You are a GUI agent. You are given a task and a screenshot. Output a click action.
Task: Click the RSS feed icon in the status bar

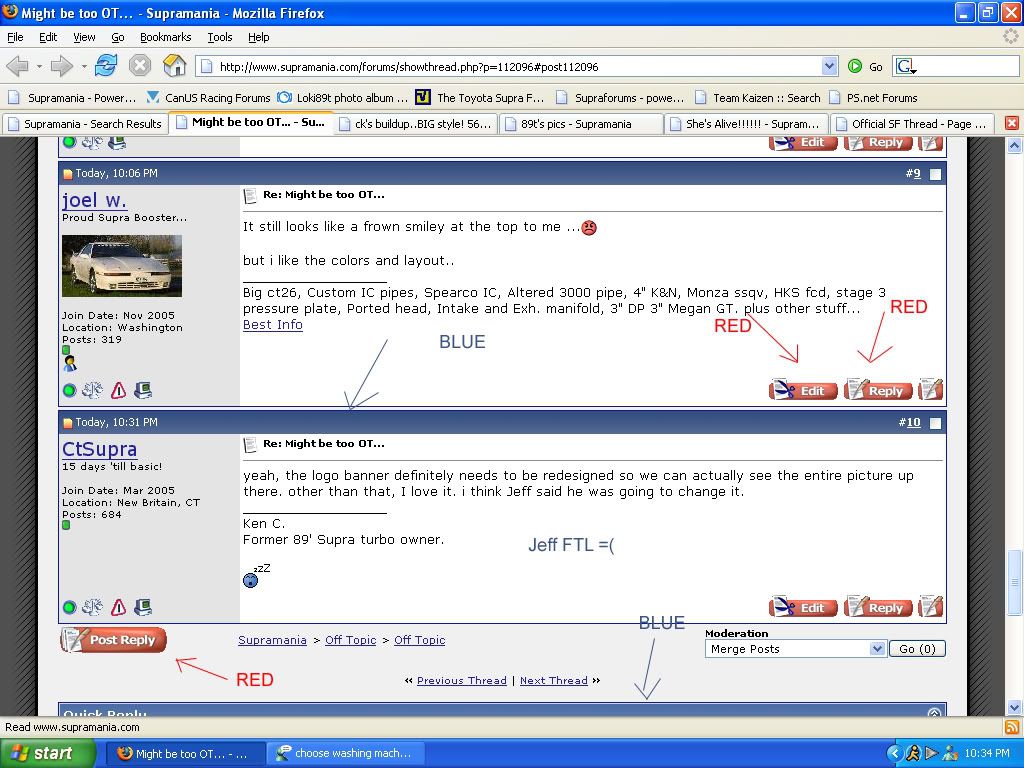(x=1012, y=727)
